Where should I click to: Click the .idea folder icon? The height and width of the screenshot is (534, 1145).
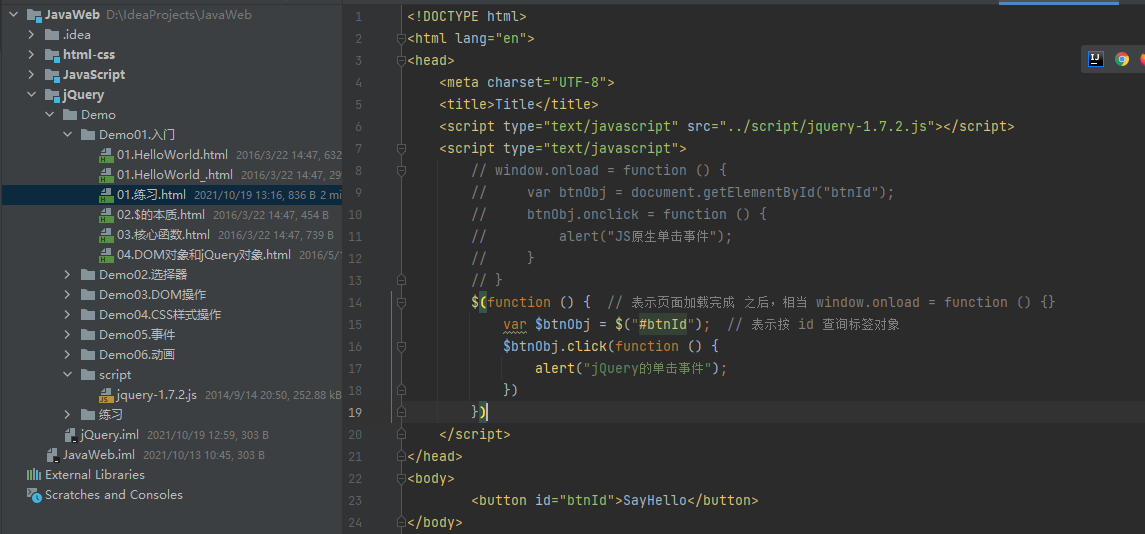52,34
